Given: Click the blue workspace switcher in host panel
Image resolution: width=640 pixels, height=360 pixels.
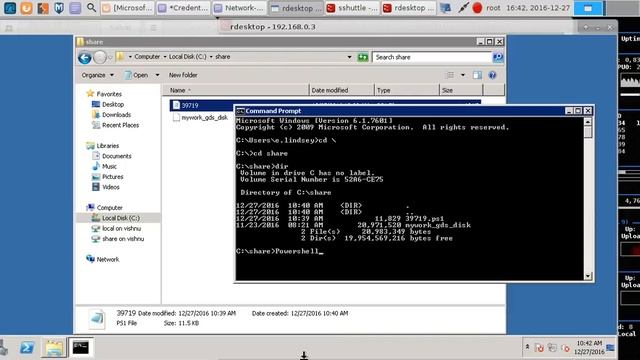Looking at the screenshot, I should click(587, 8).
